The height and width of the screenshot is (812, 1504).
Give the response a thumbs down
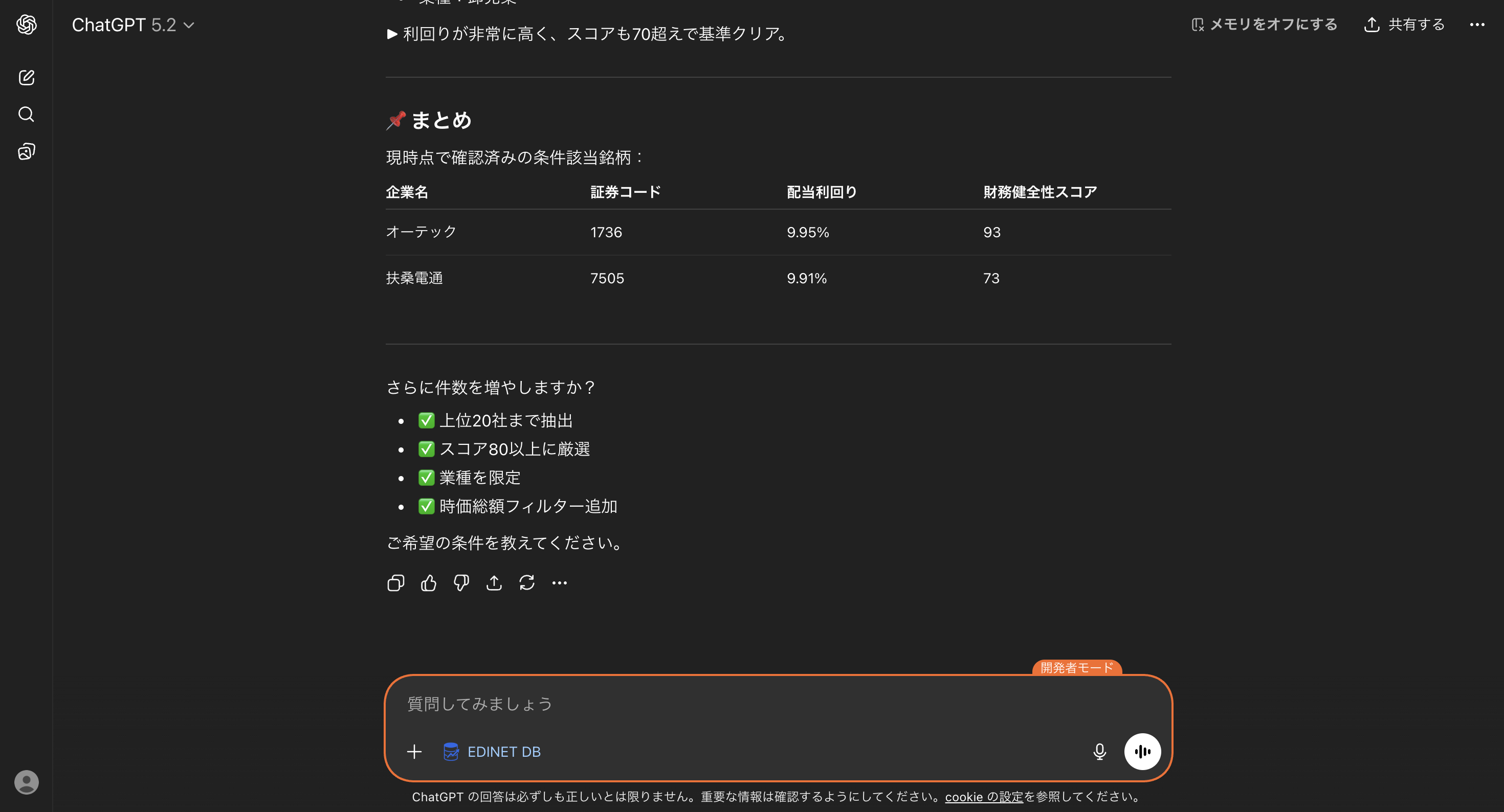[461, 582]
